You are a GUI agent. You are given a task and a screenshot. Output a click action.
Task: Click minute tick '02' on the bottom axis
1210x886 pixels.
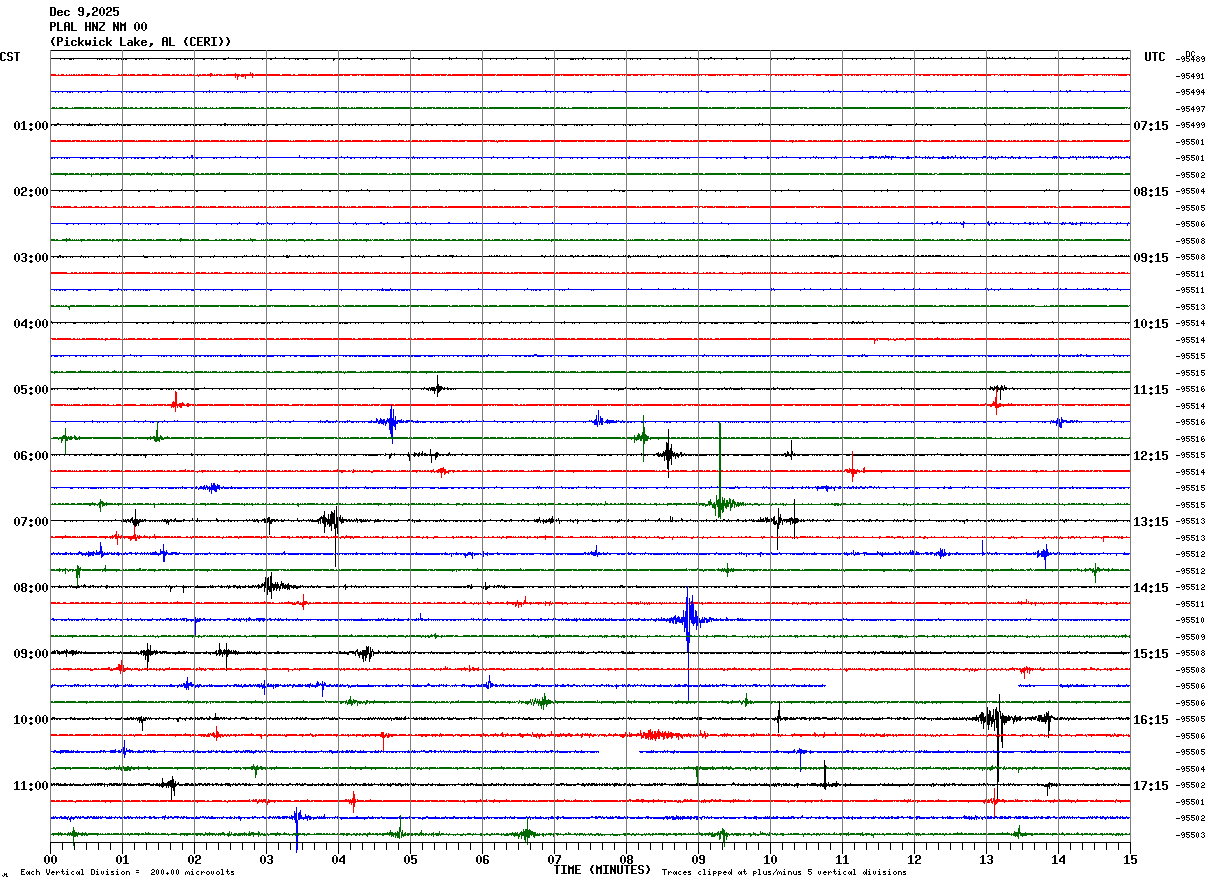point(194,859)
